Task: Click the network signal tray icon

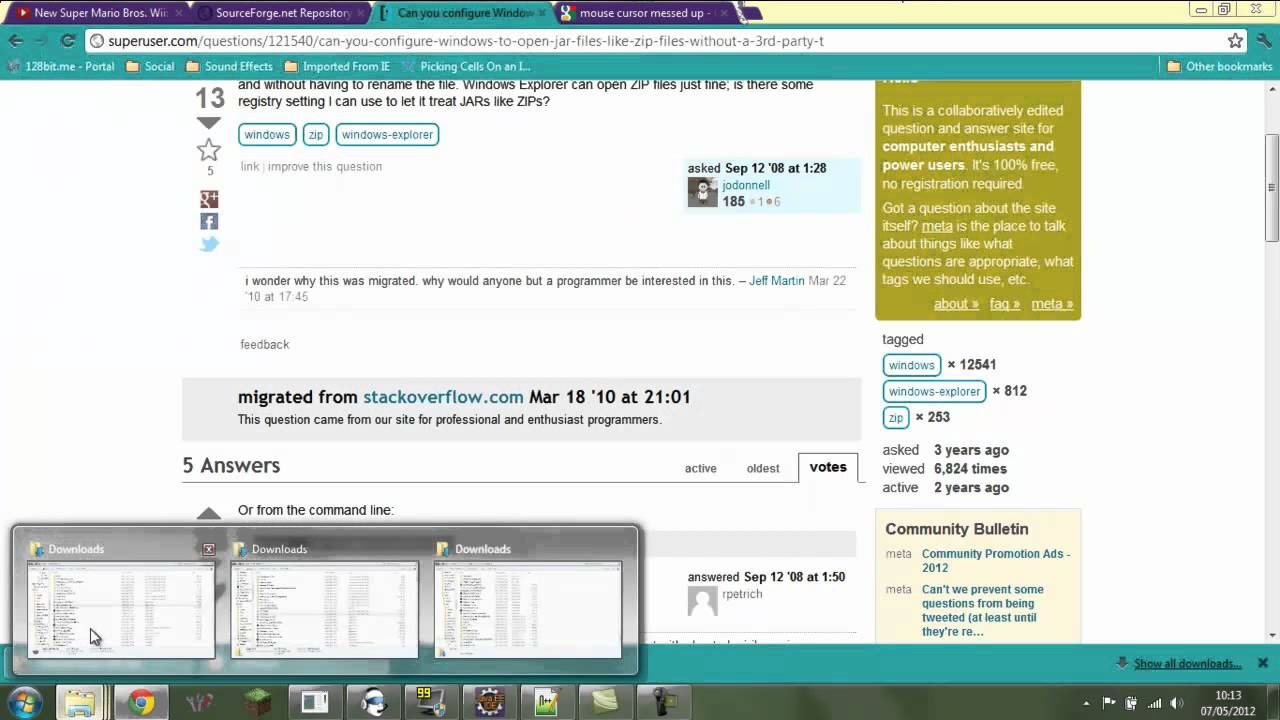Action: (x=1155, y=702)
